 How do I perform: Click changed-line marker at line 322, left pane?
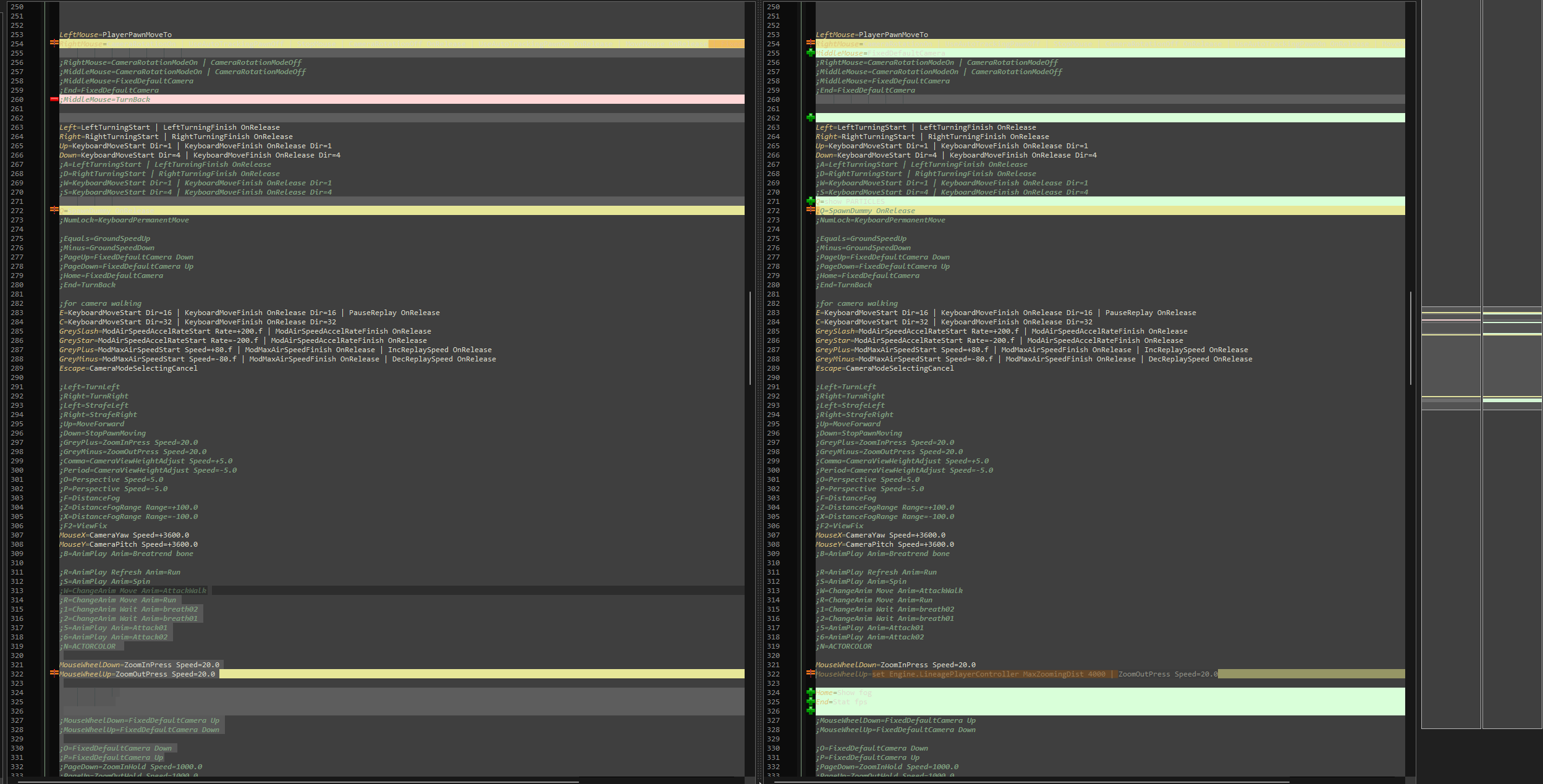tap(54, 673)
